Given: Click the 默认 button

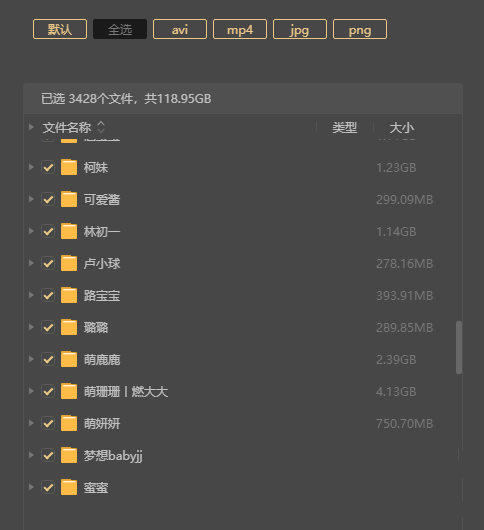Looking at the screenshot, I should [x=60, y=29].
